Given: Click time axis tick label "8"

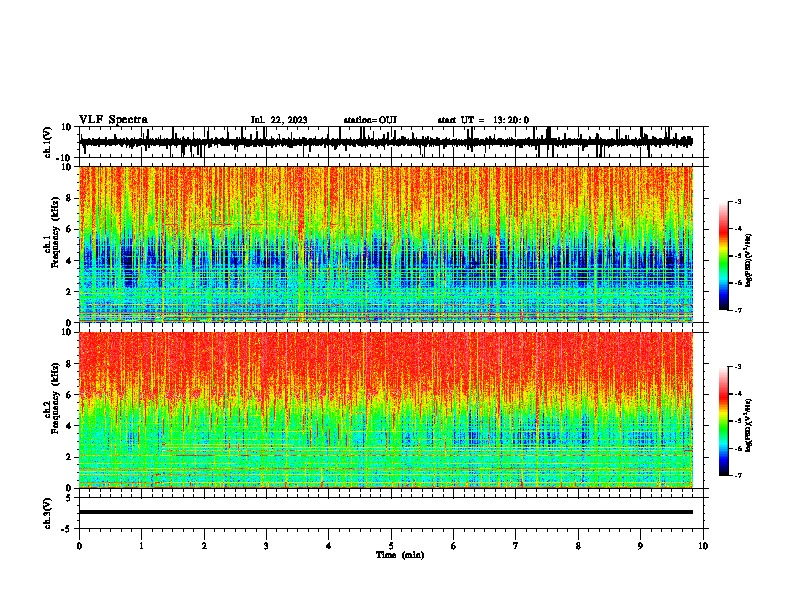Looking at the screenshot, I should [578, 546].
